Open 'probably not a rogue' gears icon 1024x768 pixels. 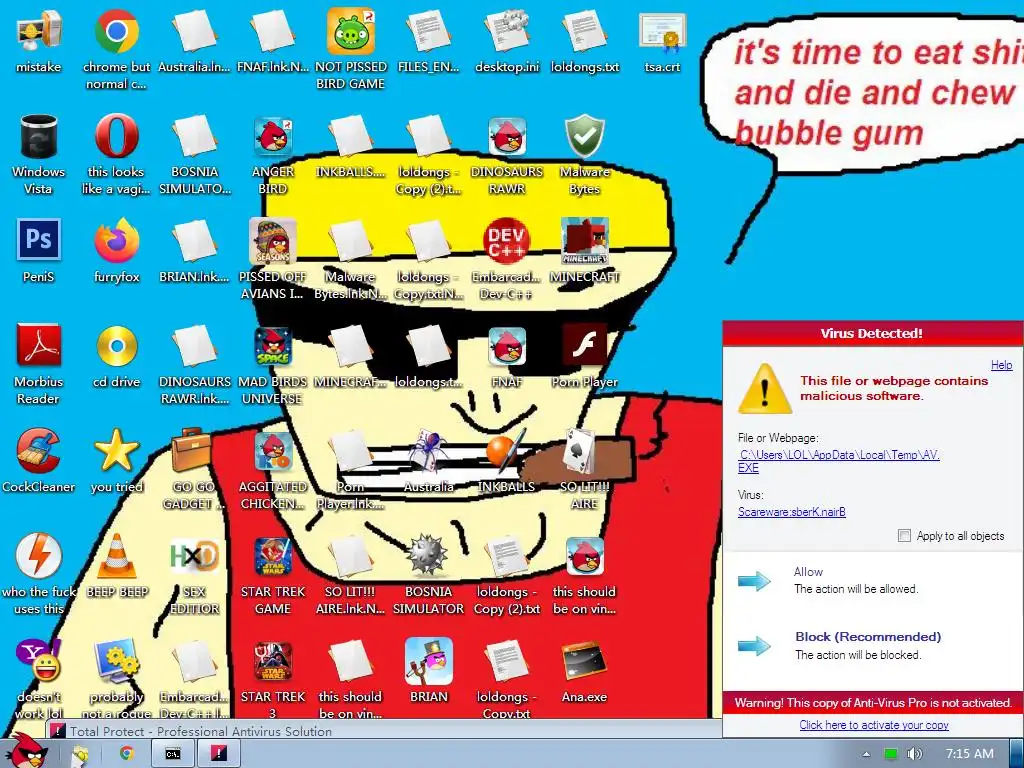[x=116, y=661]
